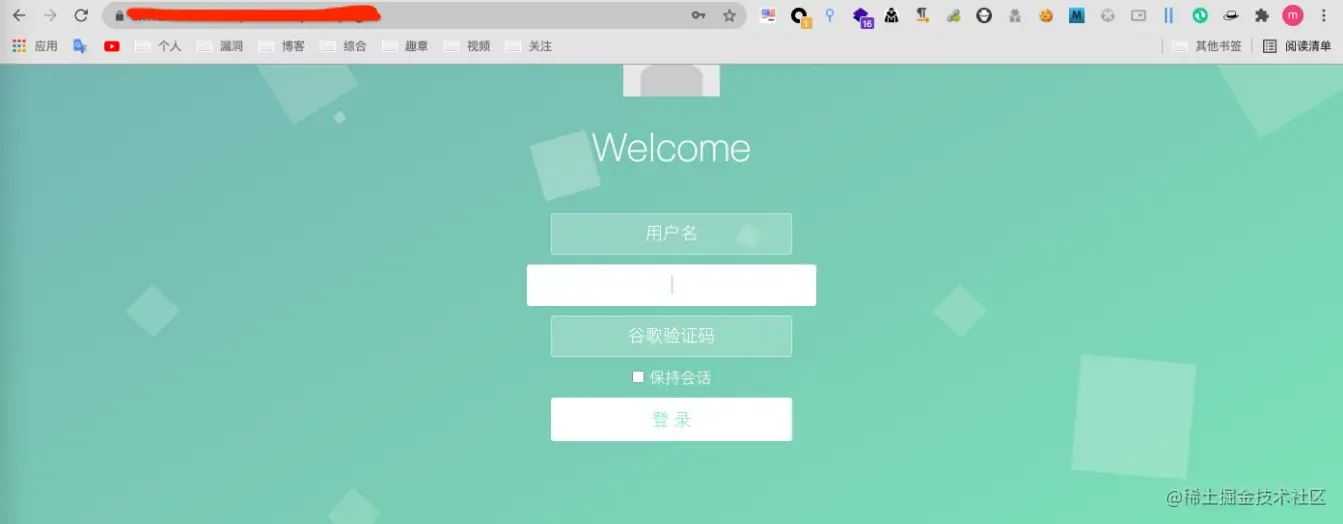
Task: Open the 阅读清单 reading list
Action: point(1297,46)
